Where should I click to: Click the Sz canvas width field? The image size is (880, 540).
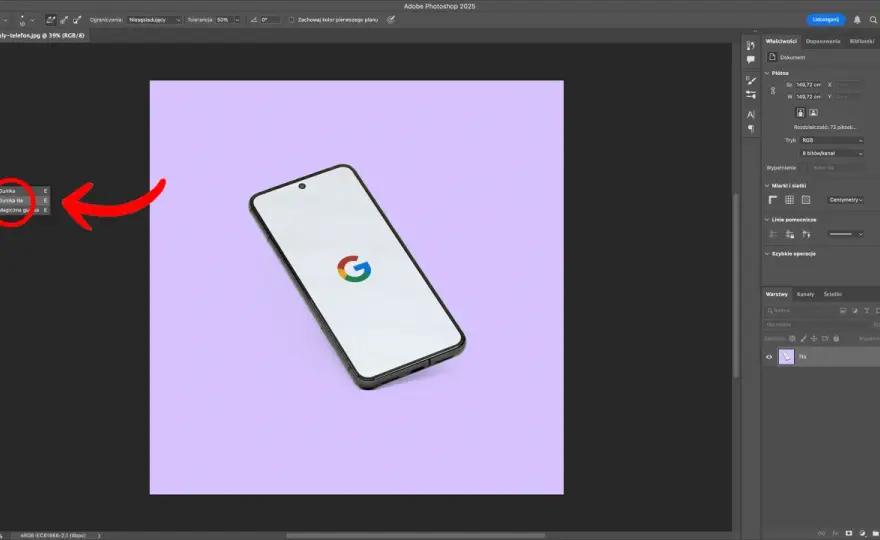[809, 85]
